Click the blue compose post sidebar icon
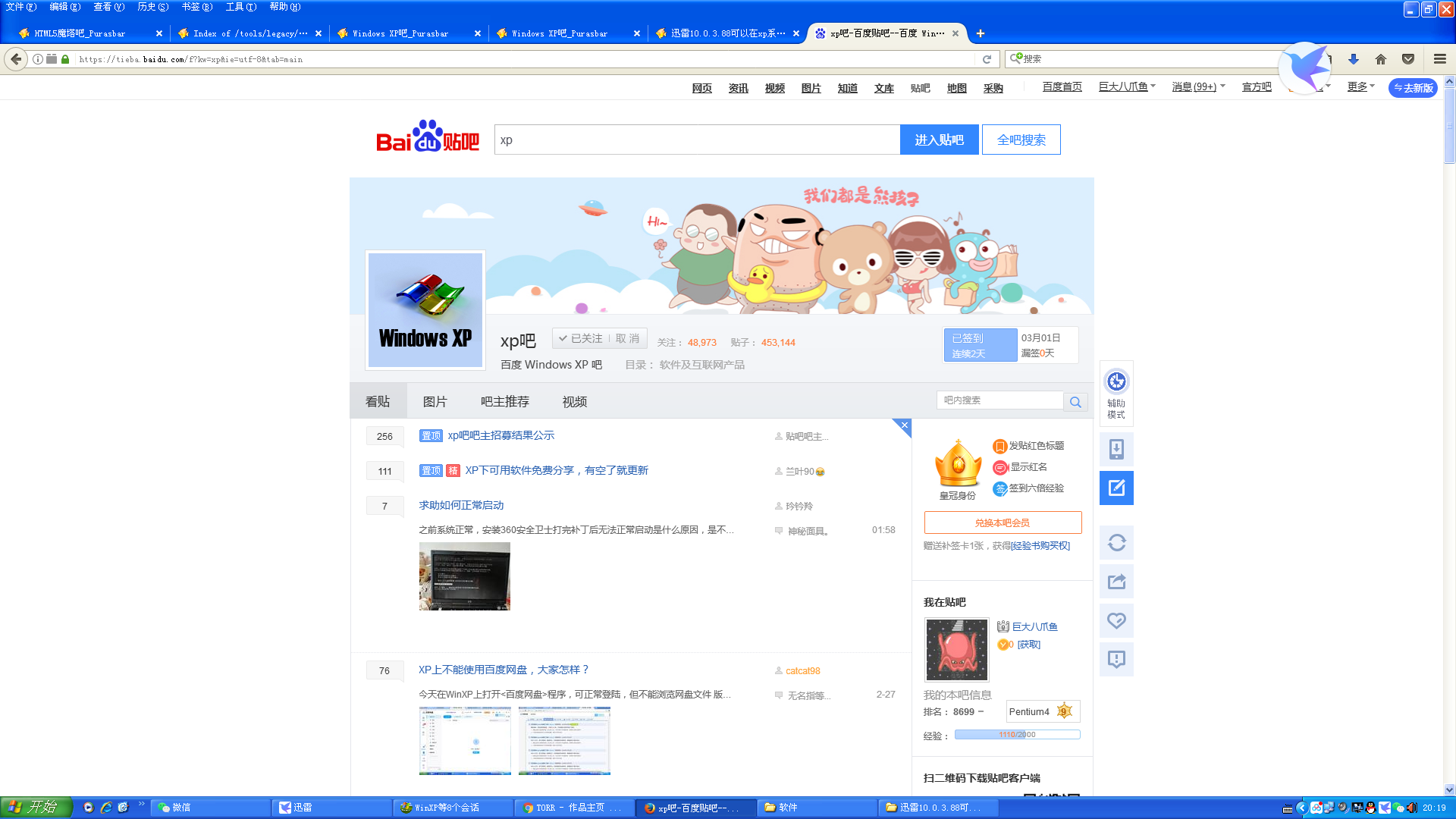 click(1116, 488)
